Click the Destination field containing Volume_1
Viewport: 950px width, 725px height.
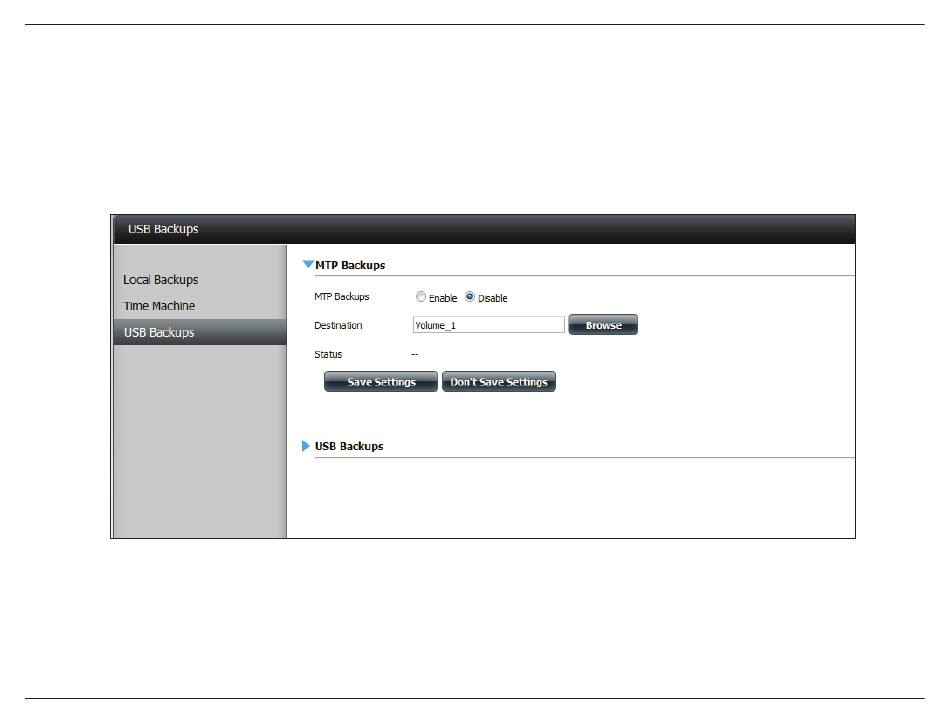[x=488, y=325]
